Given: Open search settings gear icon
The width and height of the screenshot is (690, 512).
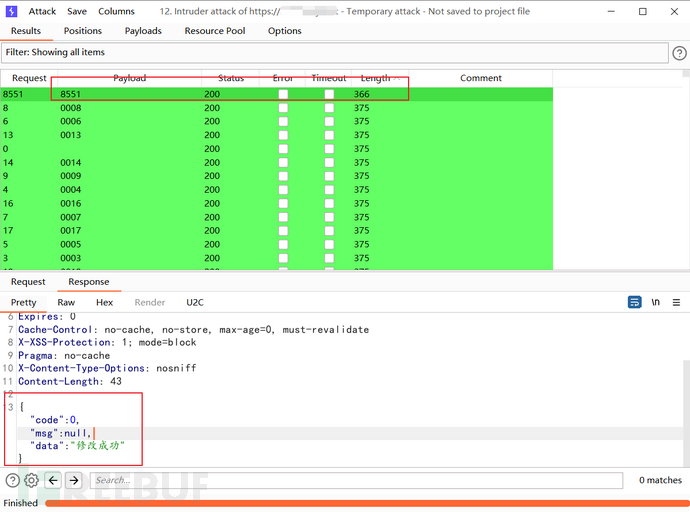Looking at the screenshot, I should pos(32,480).
